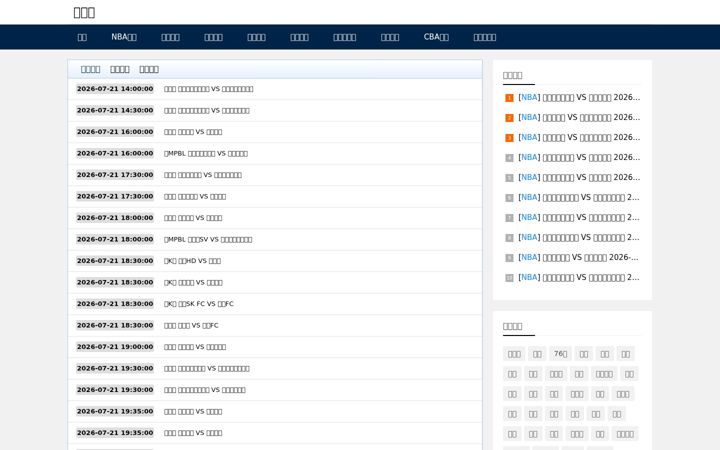The height and width of the screenshot is (450, 720).
Task: Open the MPBL match containing SV
Action: (x=208, y=239)
